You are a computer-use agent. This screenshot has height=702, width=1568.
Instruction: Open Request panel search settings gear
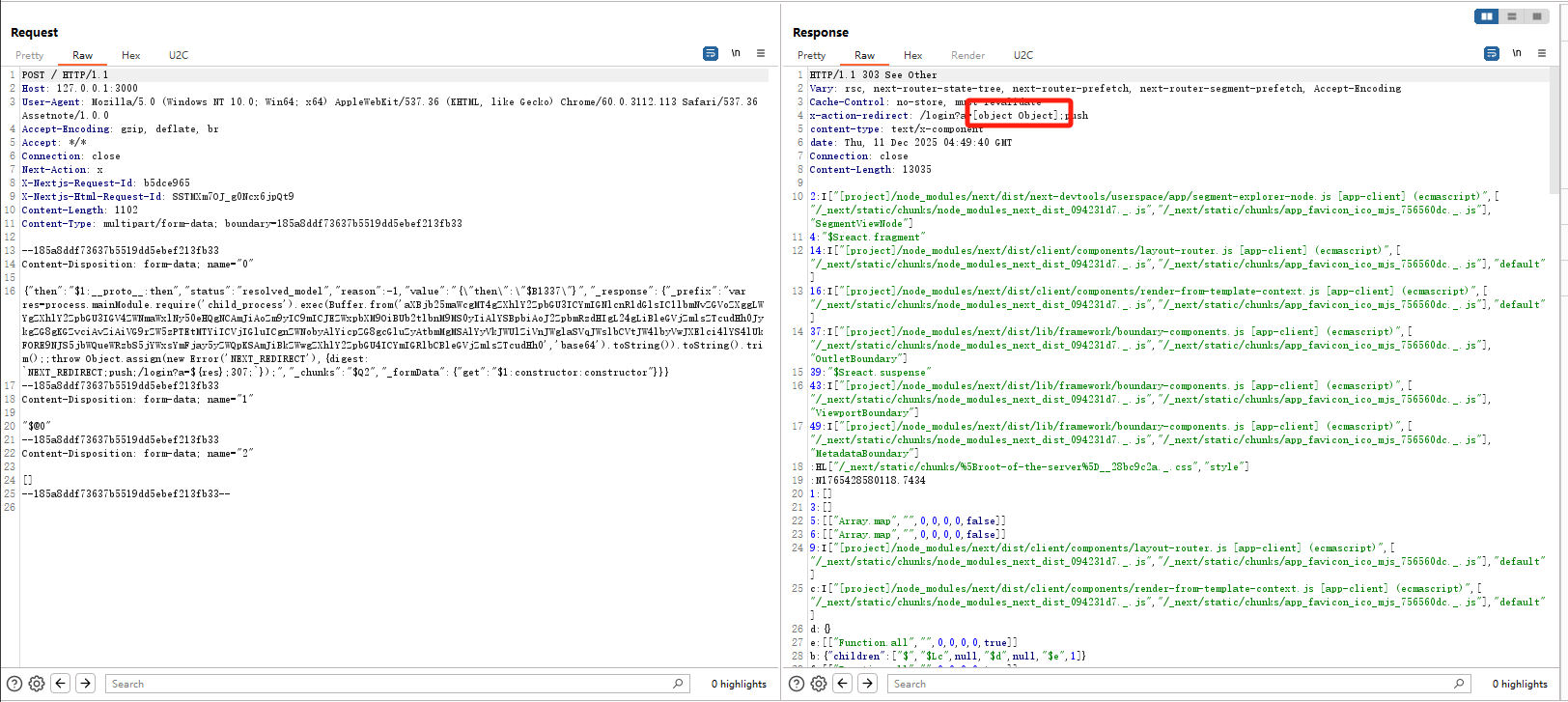[37, 684]
